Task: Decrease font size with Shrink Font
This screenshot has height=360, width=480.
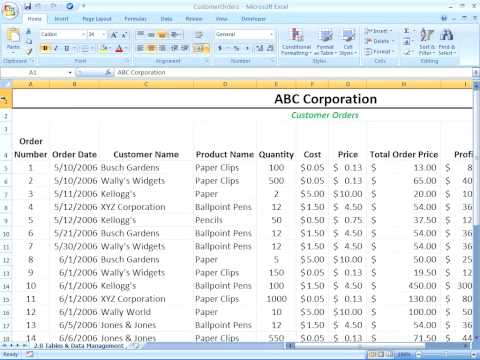Action: [124, 35]
